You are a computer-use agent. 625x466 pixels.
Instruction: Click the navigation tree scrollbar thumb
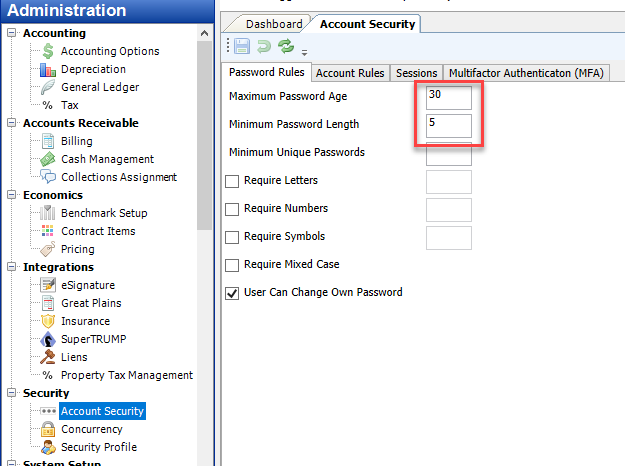[204, 136]
